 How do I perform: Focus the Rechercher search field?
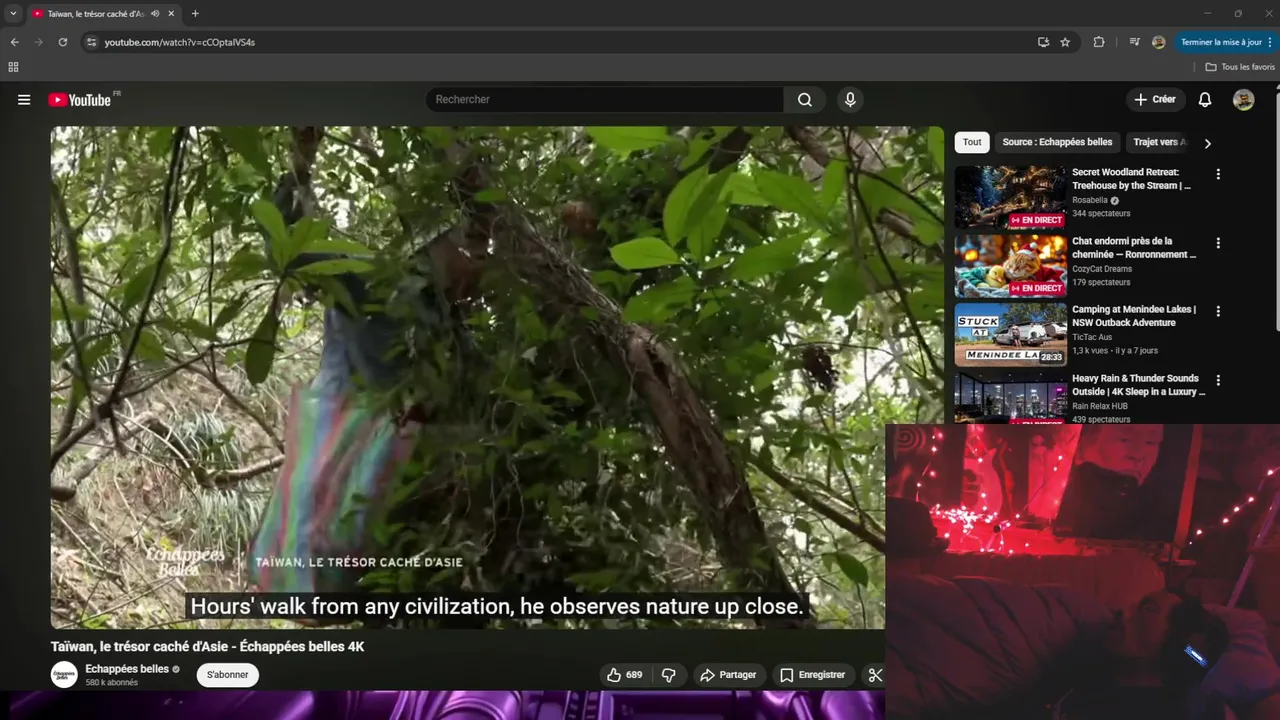(x=605, y=100)
